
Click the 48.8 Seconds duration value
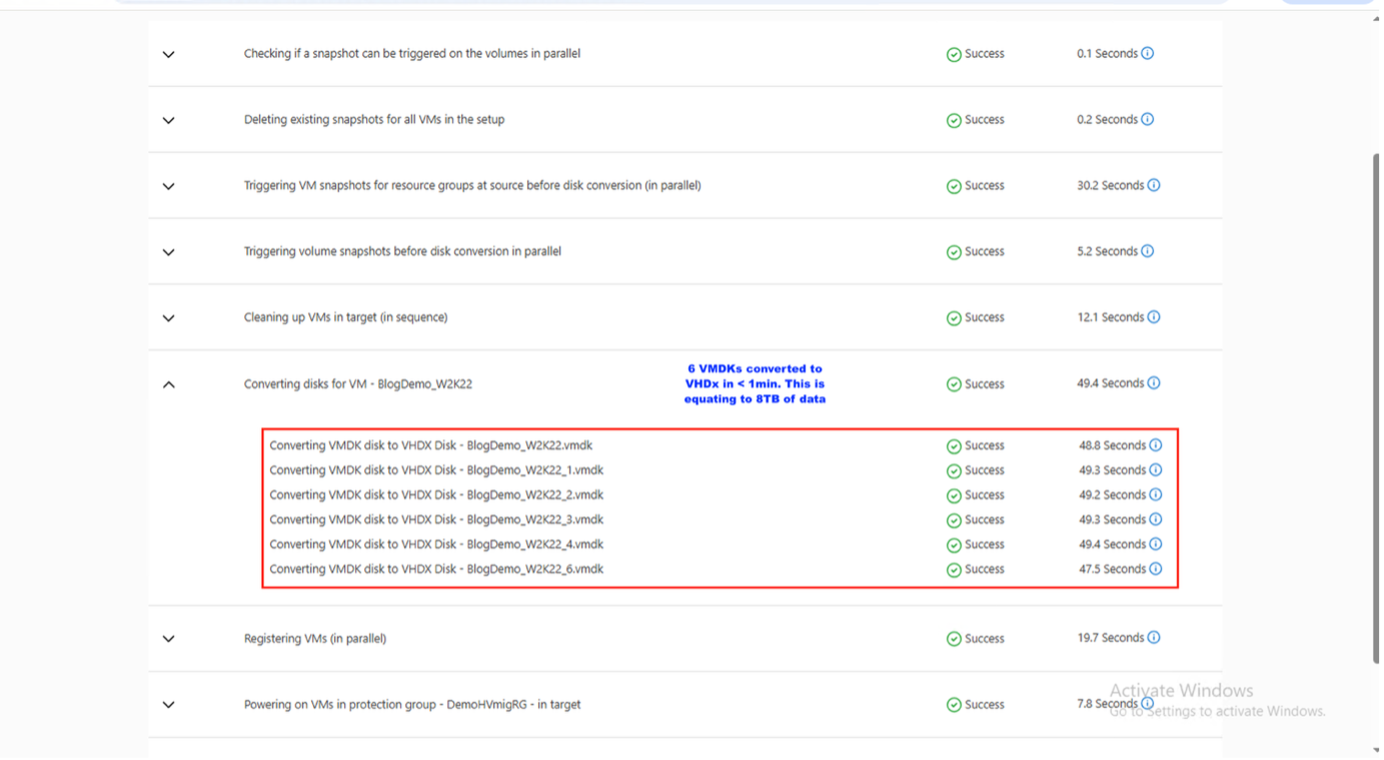tap(1112, 445)
